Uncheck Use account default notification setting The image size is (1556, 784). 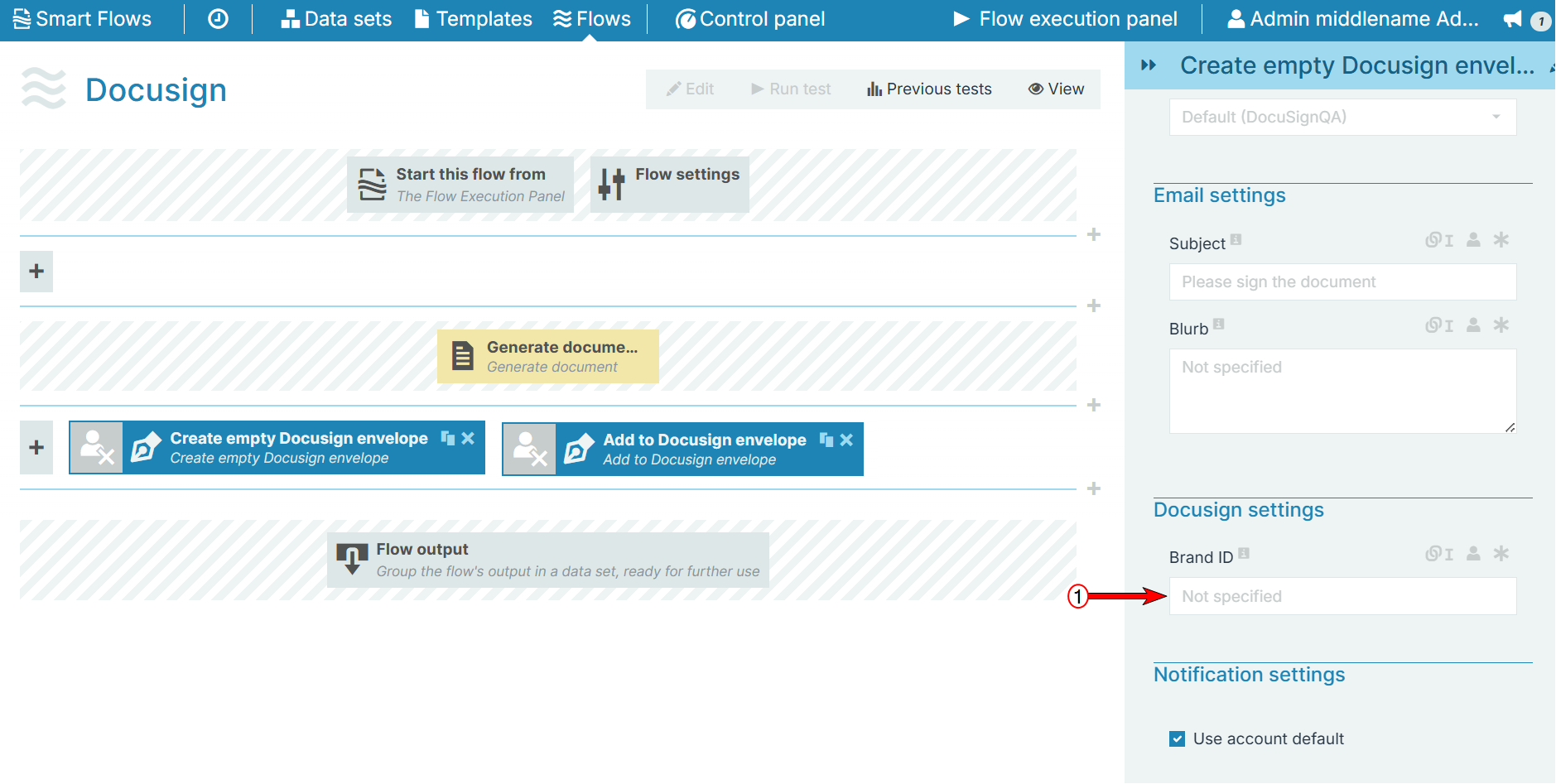[x=1177, y=738]
